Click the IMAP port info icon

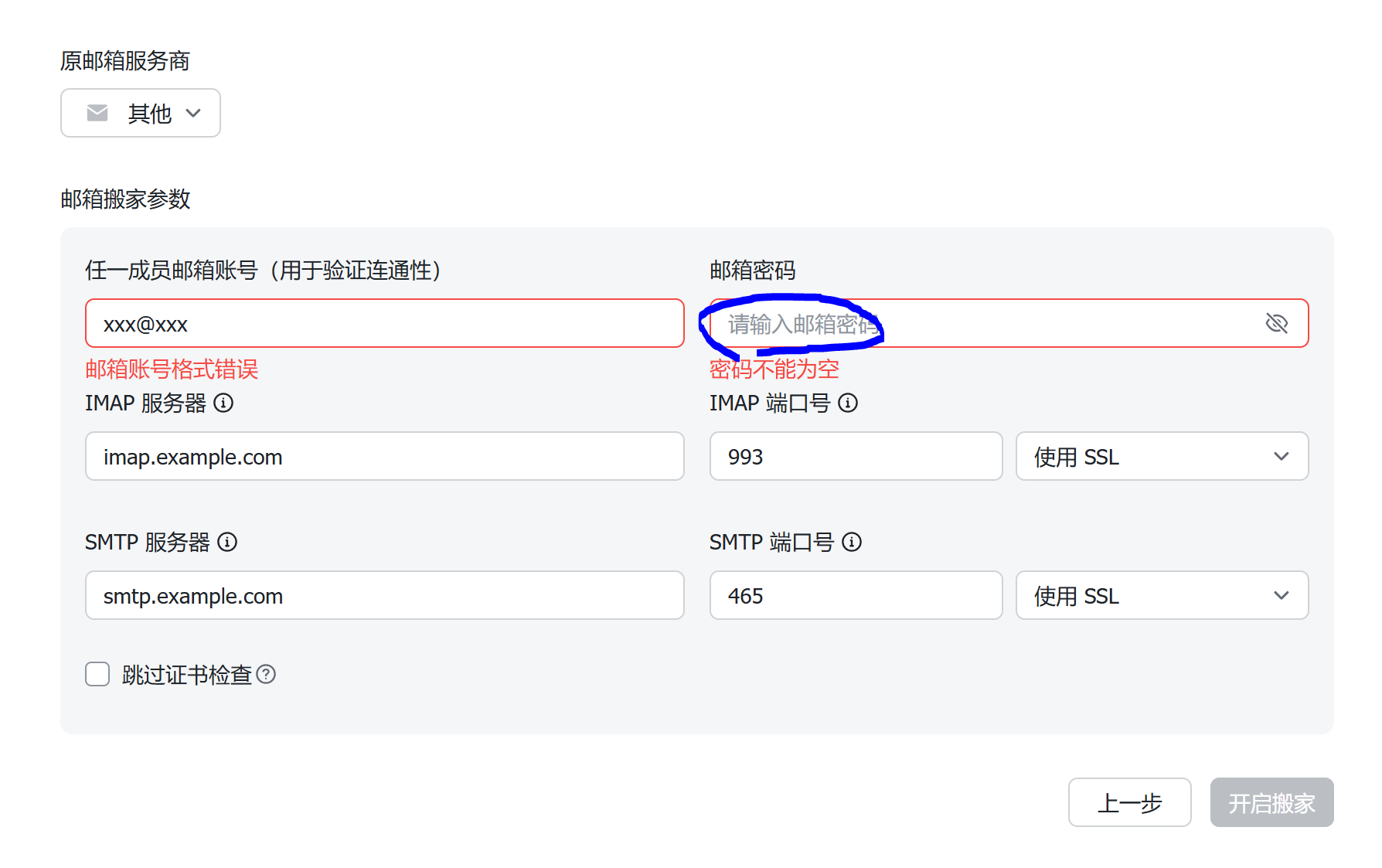[x=848, y=403]
